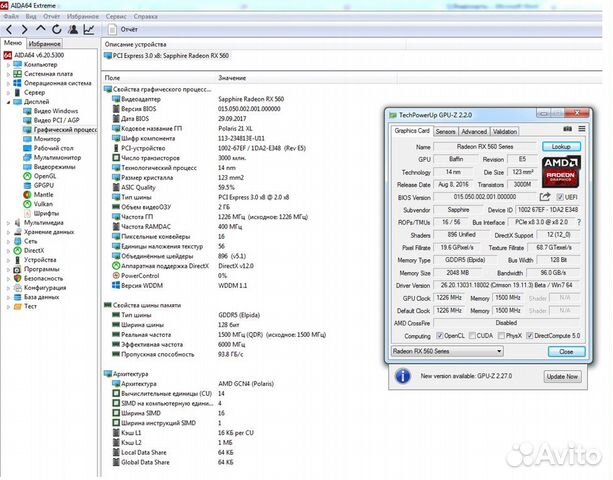
Task: Open the user icon in AIDA64 toolbar
Action: tap(73, 29)
